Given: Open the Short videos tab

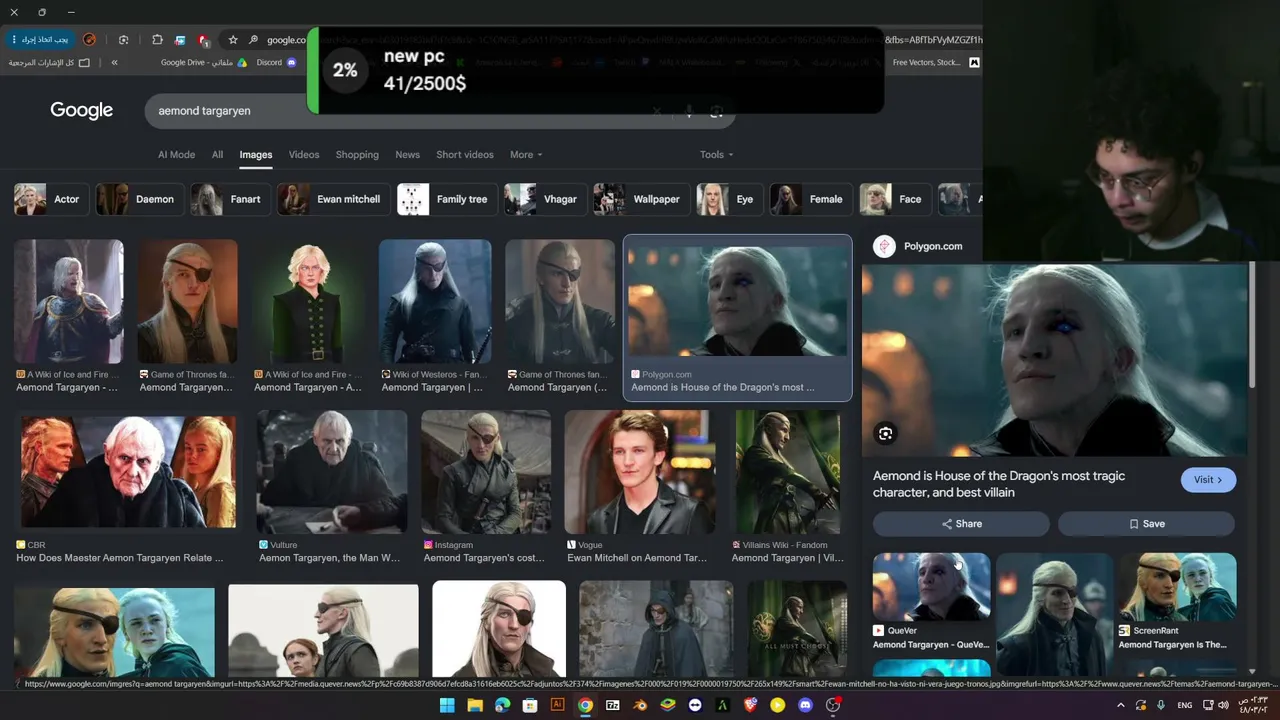Looking at the screenshot, I should [465, 155].
